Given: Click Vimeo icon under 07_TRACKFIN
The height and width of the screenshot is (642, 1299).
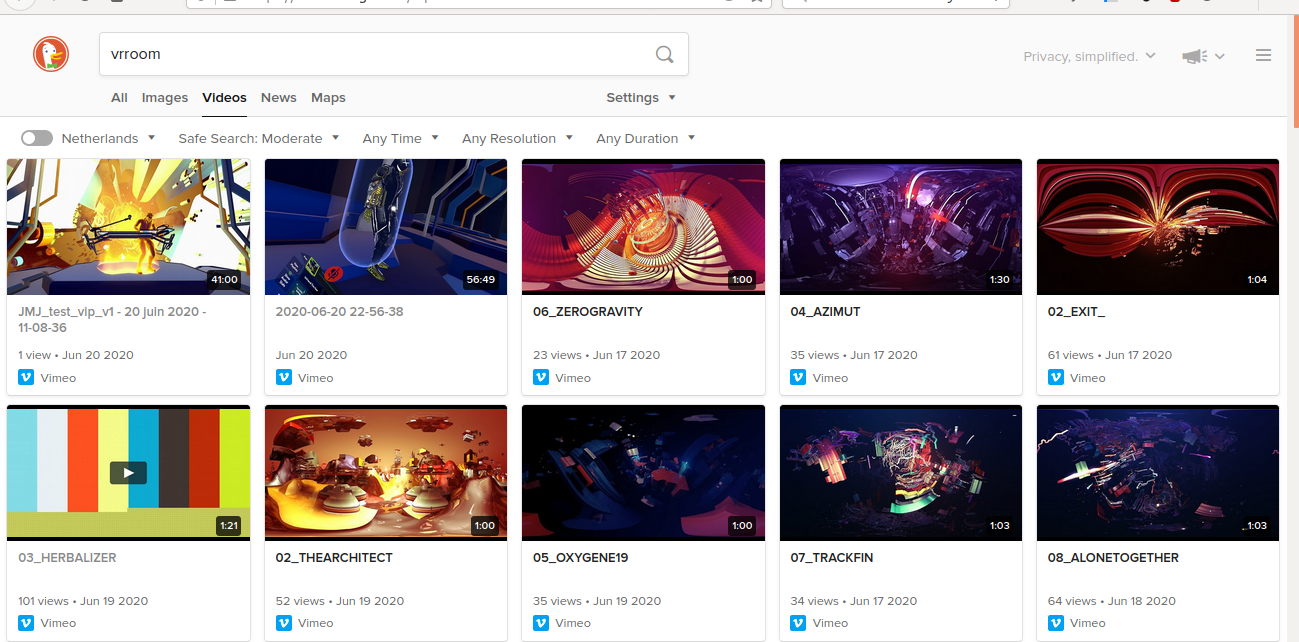Looking at the screenshot, I should [798, 623].
